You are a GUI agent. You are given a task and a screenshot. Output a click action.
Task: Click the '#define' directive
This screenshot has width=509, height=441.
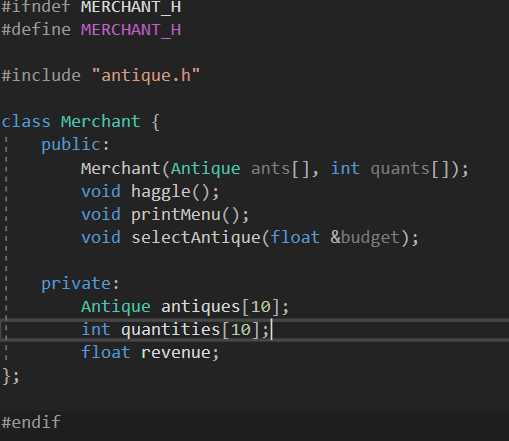pos(36,30)
